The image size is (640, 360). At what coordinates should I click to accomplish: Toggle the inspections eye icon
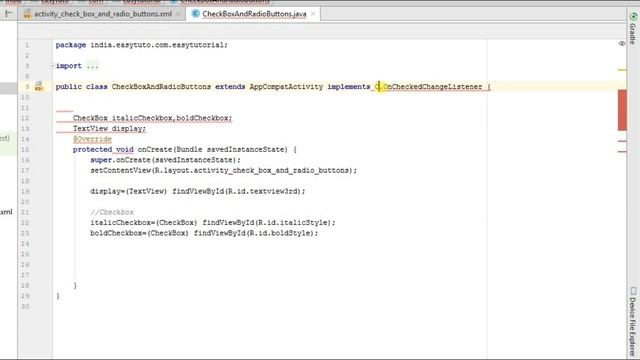tap(622, 44)
